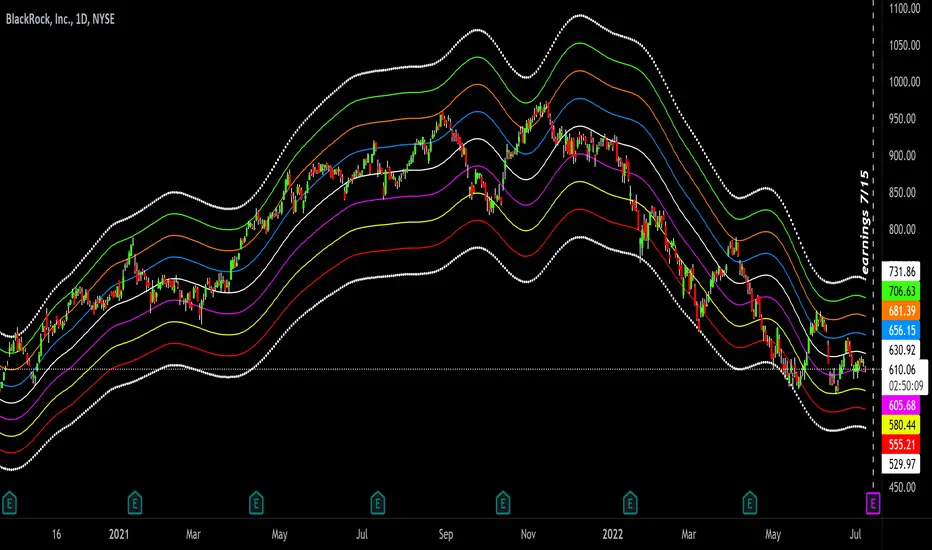Click the Jul label beside the purple E marker
Image resolution: width=932 pixels, height=550 pixels.
coord(855,534)
